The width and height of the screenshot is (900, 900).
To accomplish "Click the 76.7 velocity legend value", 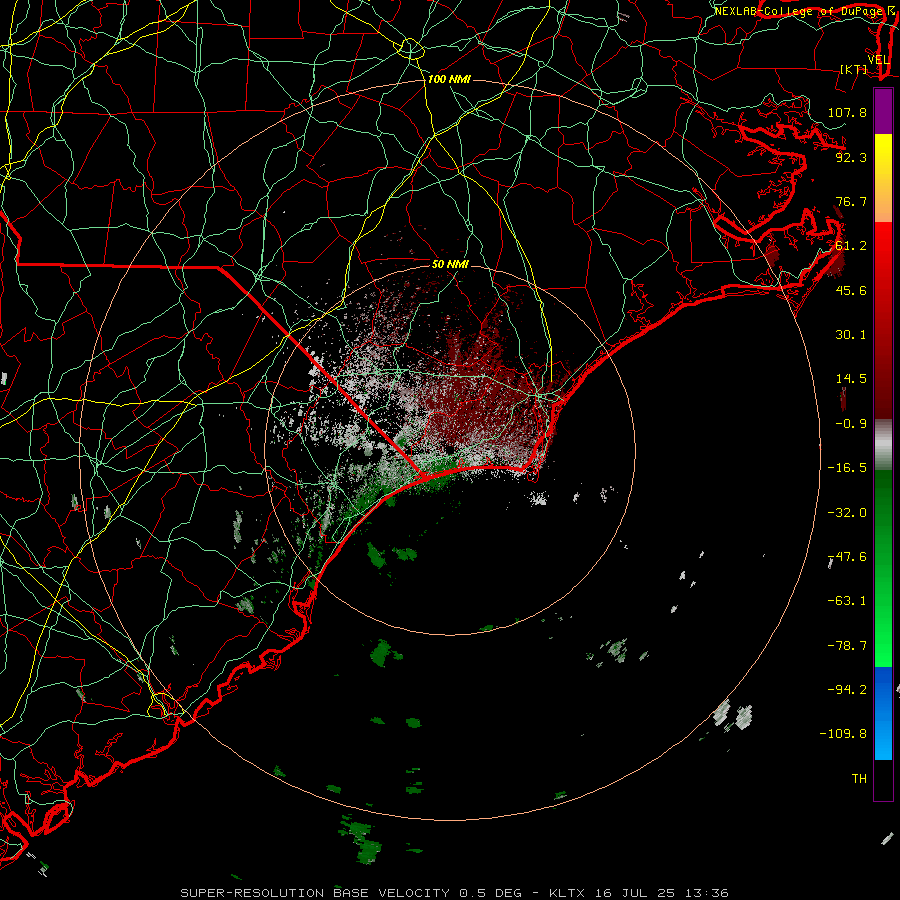I will [x=851, y=201].
